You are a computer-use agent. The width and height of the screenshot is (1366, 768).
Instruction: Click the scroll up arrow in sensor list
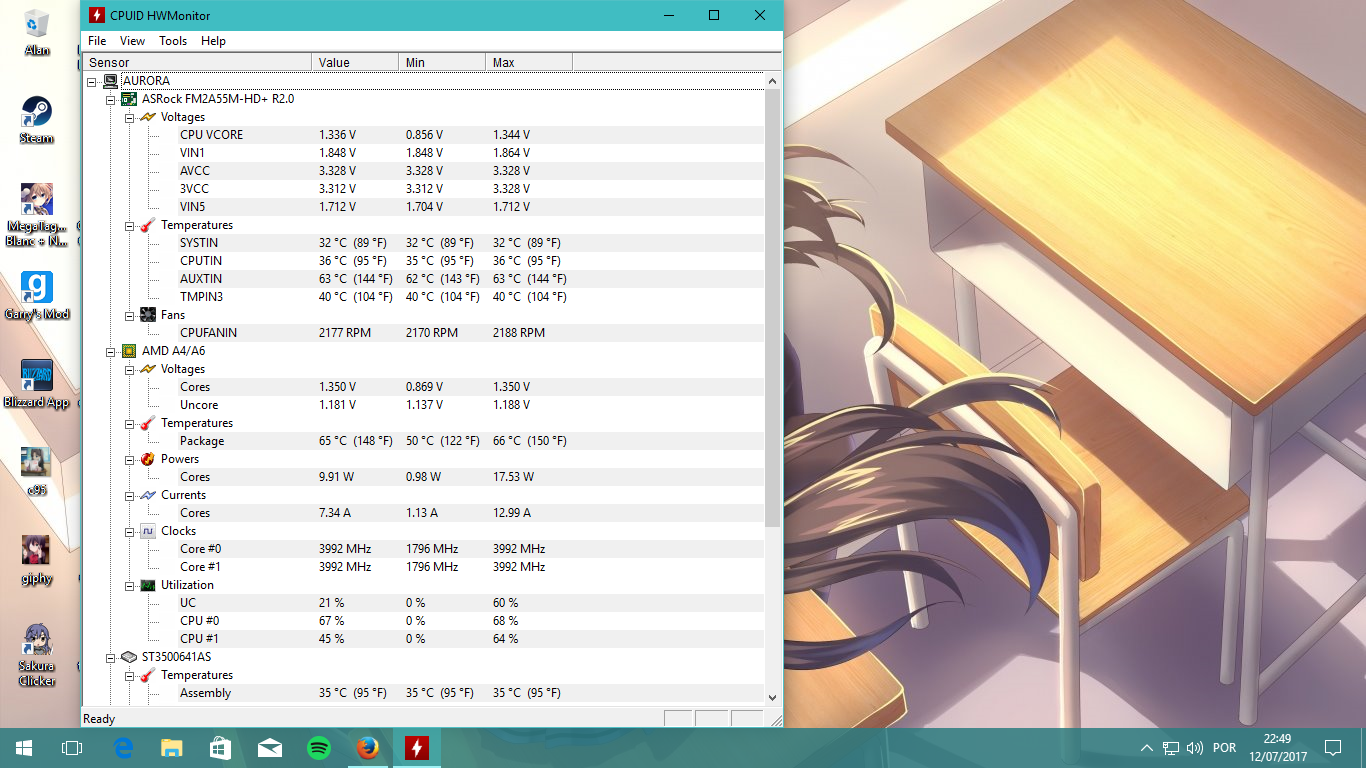(772, 81)
